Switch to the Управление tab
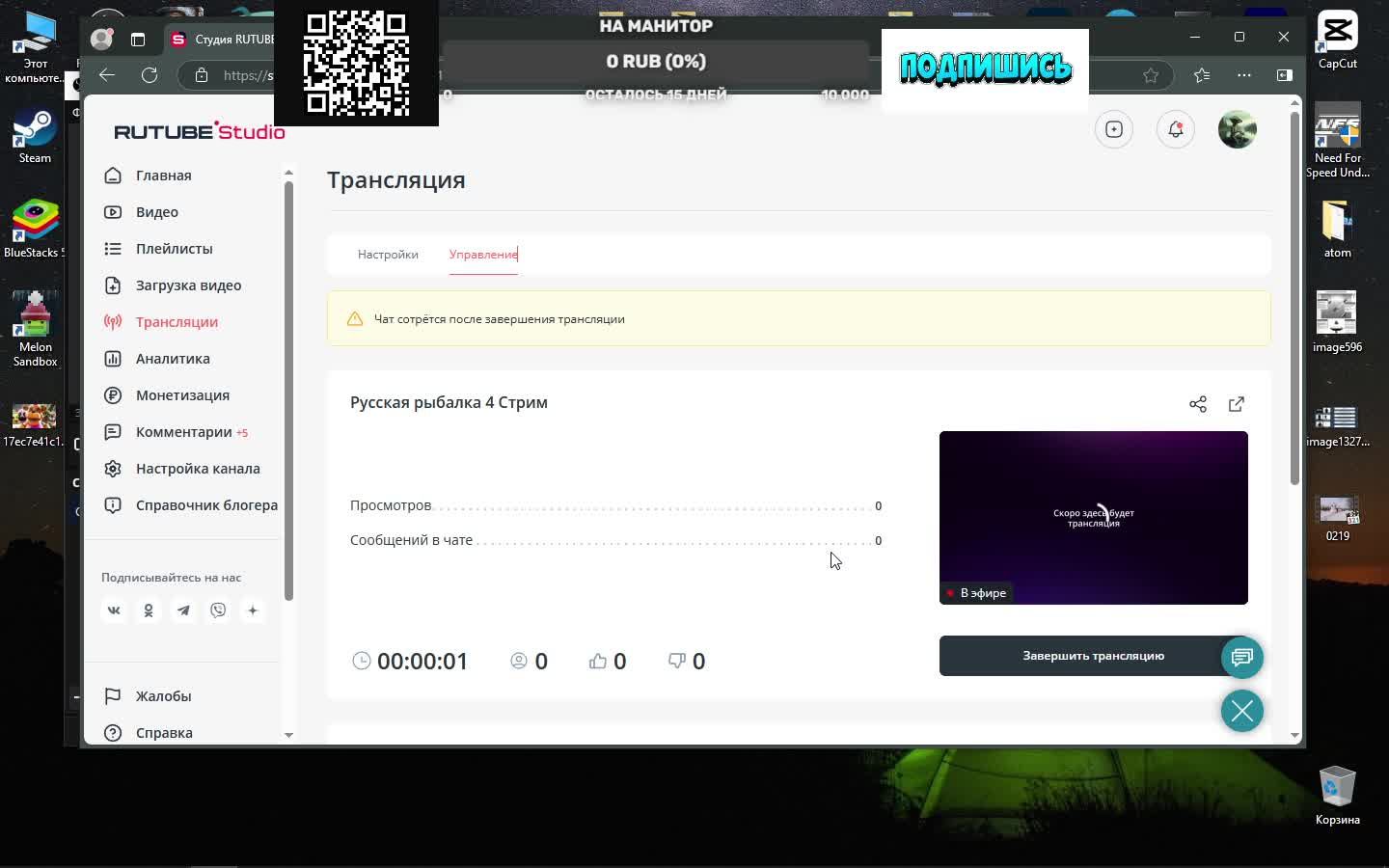The image size is (1389, 868). coord(483,255)
